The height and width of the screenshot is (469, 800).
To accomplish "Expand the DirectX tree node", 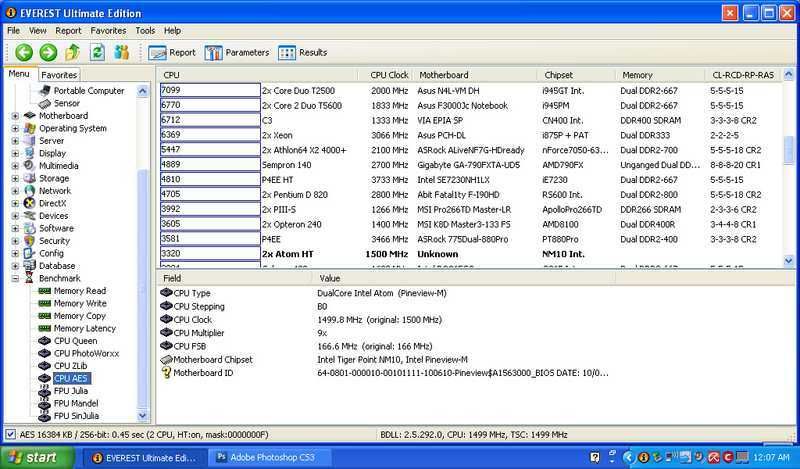I will (15, 204).
